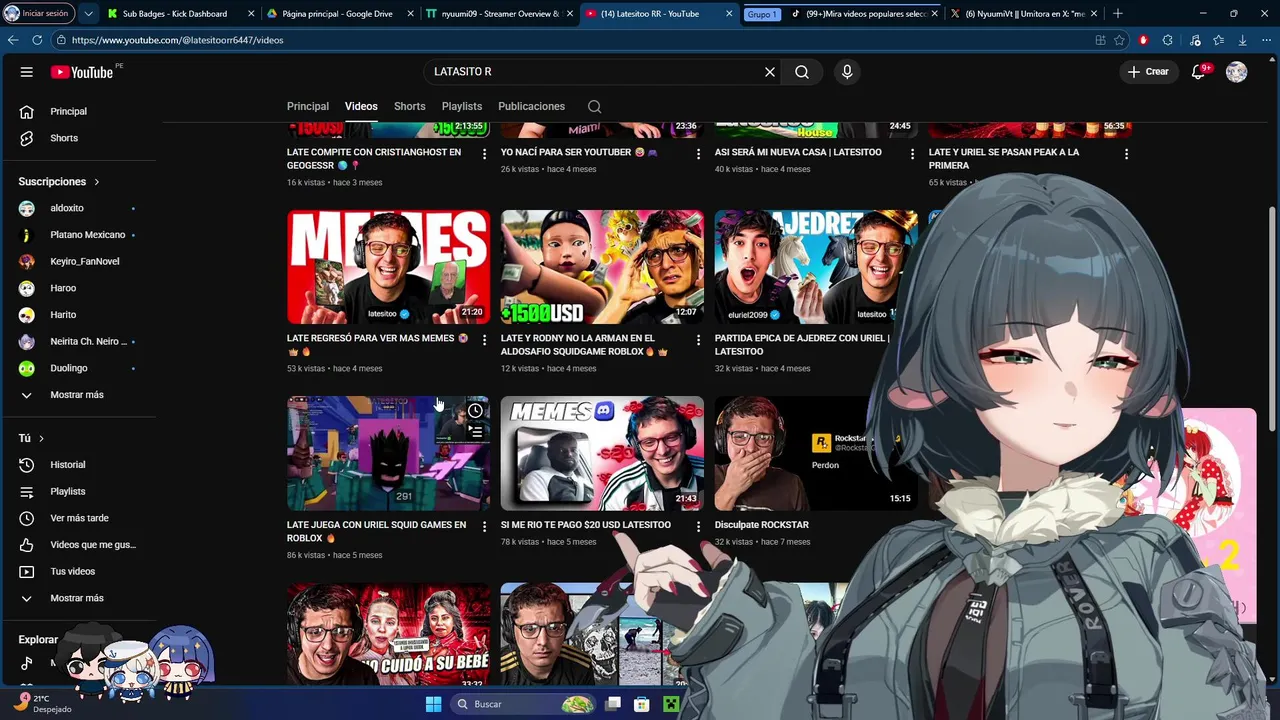The height and width of the screenshot is (720, 1280).
Task: Open the account avatar menu
Action: point(1237,72)
